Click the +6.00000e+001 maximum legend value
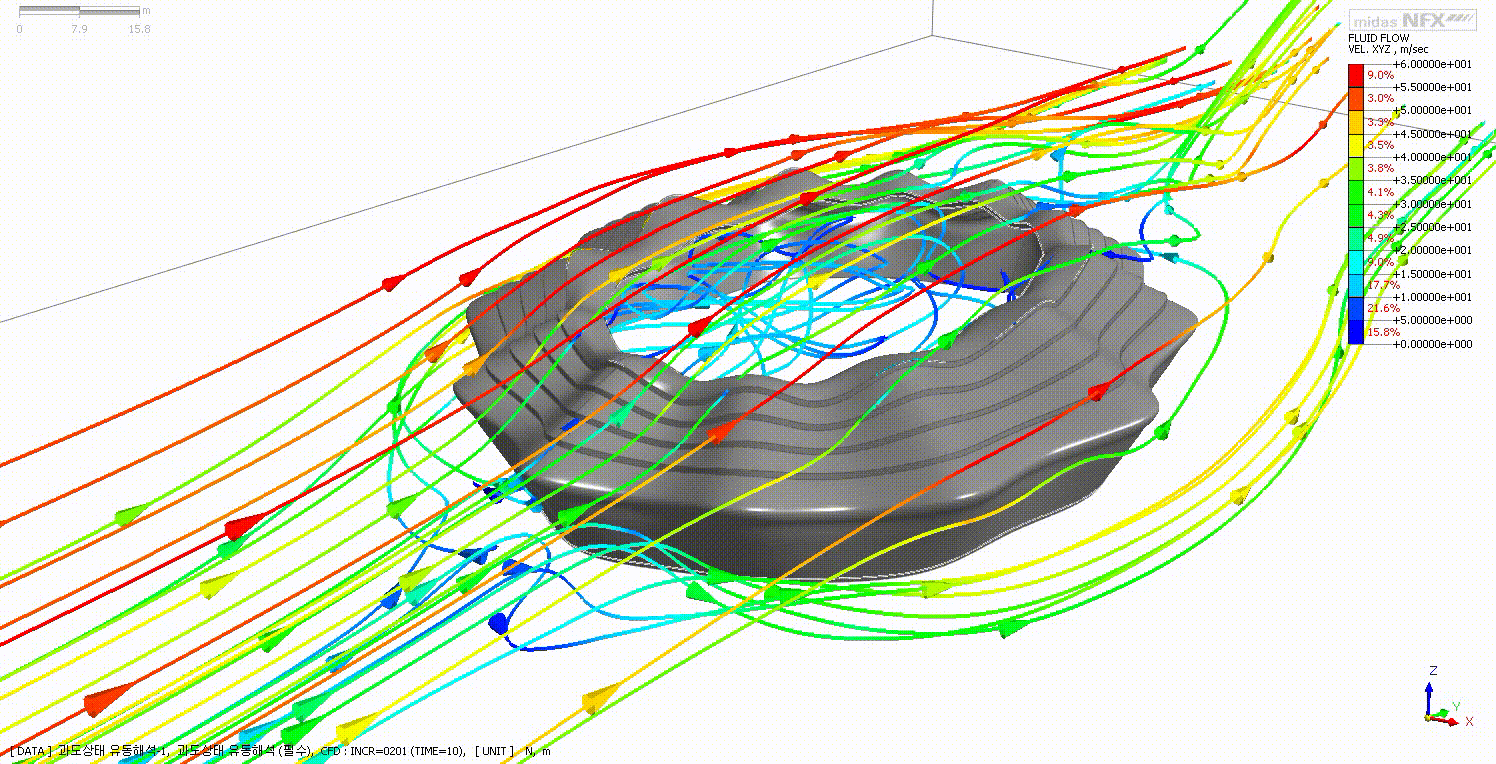This screenshot has height=764, width=1496. (x=1432, y=63)
